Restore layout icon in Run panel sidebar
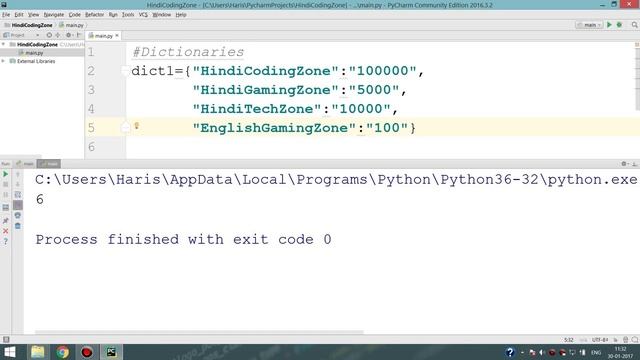 pos(6,207)
